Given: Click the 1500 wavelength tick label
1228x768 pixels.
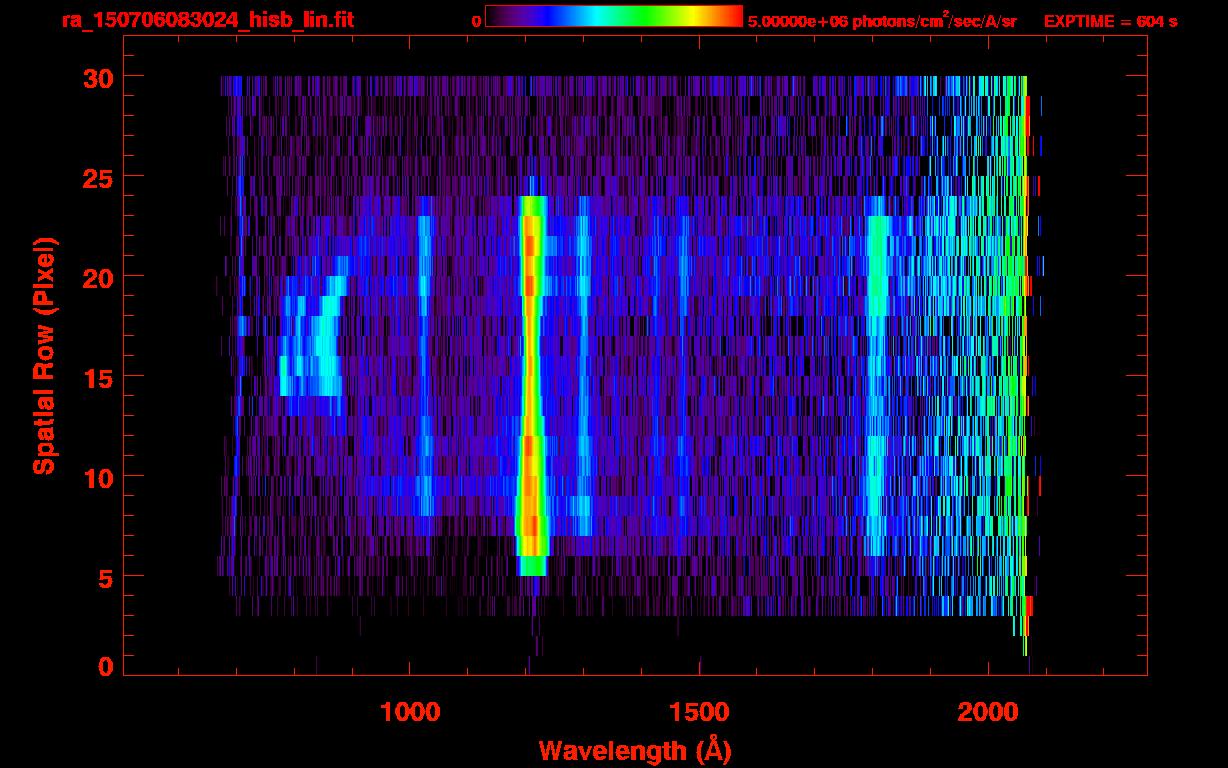Looking at the screenshot, I should point(699,712).
